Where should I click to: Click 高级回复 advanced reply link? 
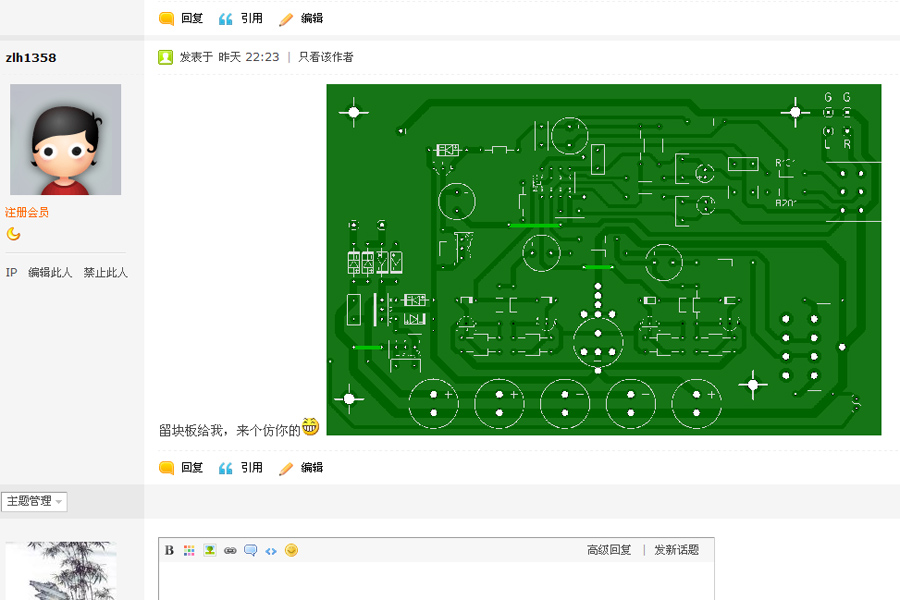[609, 549]
